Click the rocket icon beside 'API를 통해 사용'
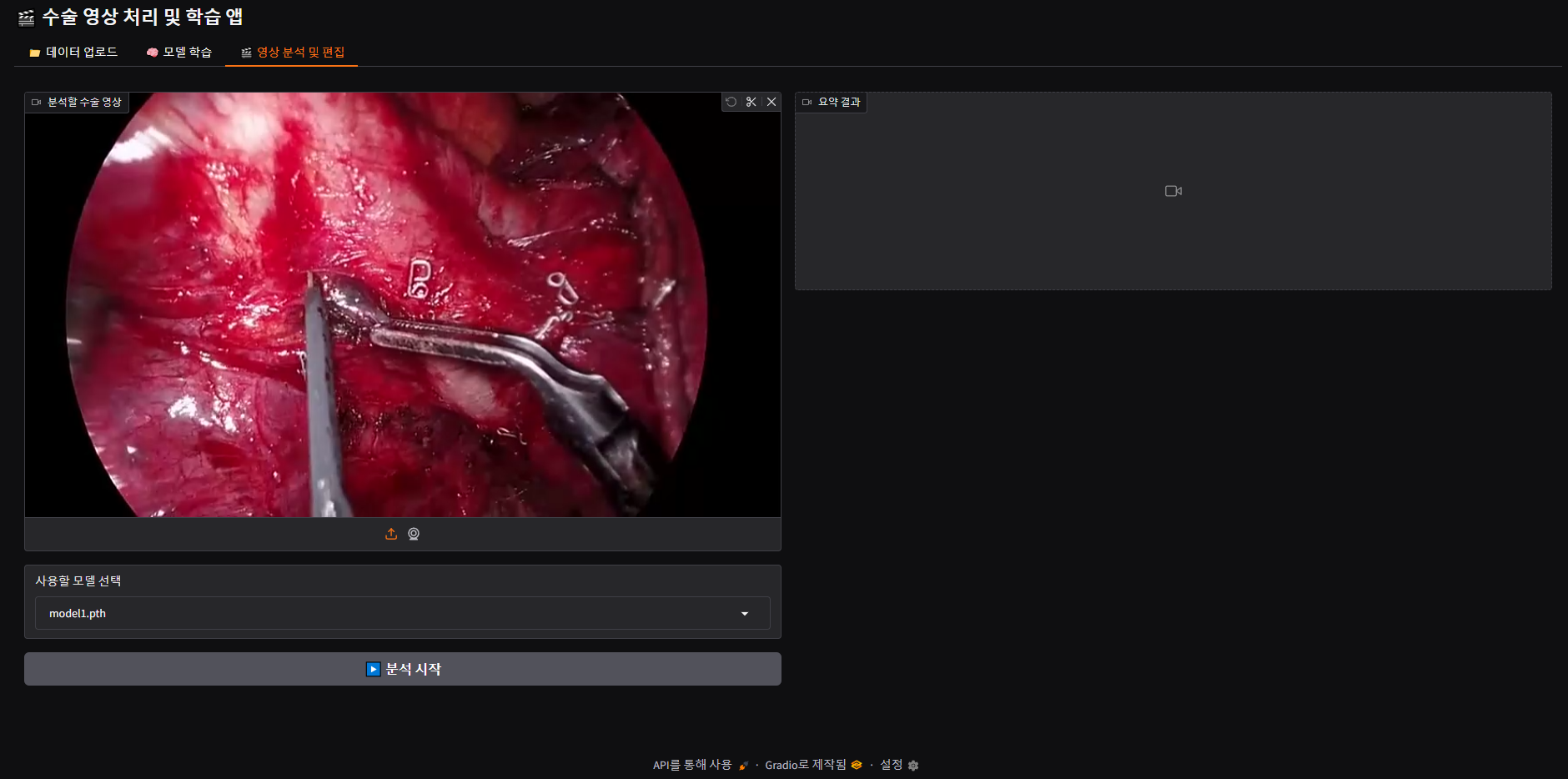 742,766
